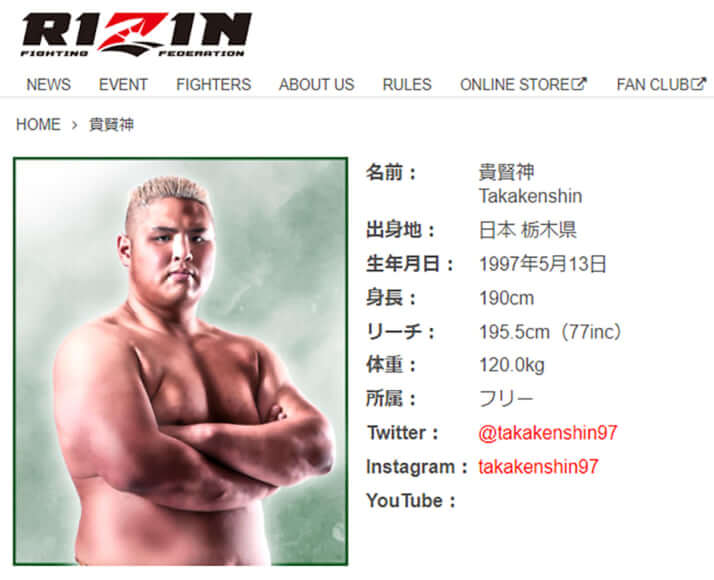
Task: Click the 貴賢神 breadcrumb item
Action: 112,124
